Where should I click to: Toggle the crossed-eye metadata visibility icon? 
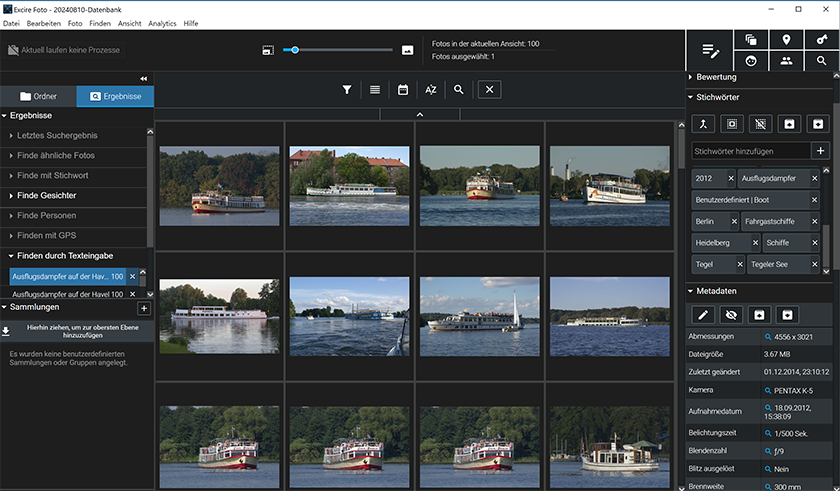(x=731, y=314)
